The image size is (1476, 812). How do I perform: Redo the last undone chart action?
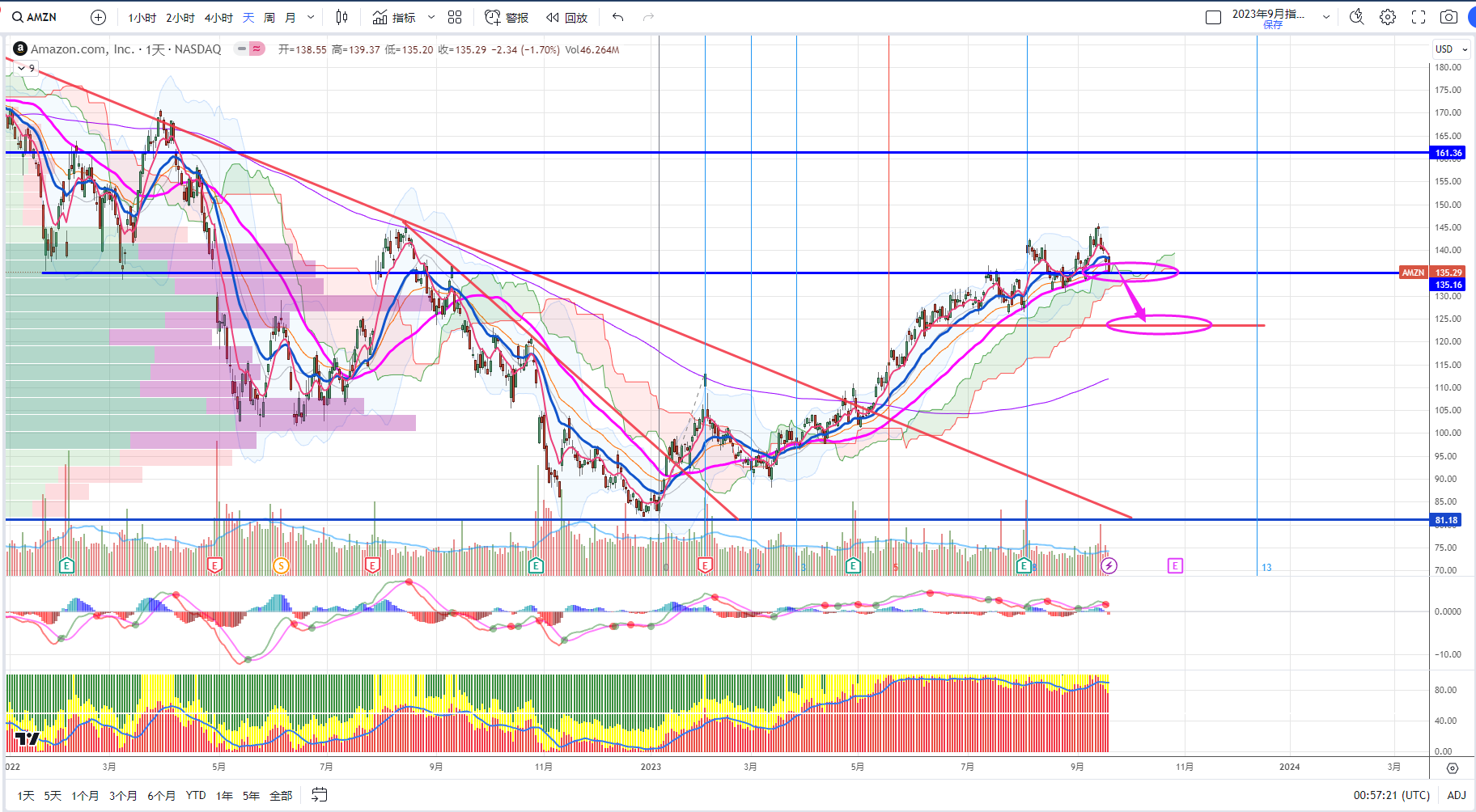point(648,17)
